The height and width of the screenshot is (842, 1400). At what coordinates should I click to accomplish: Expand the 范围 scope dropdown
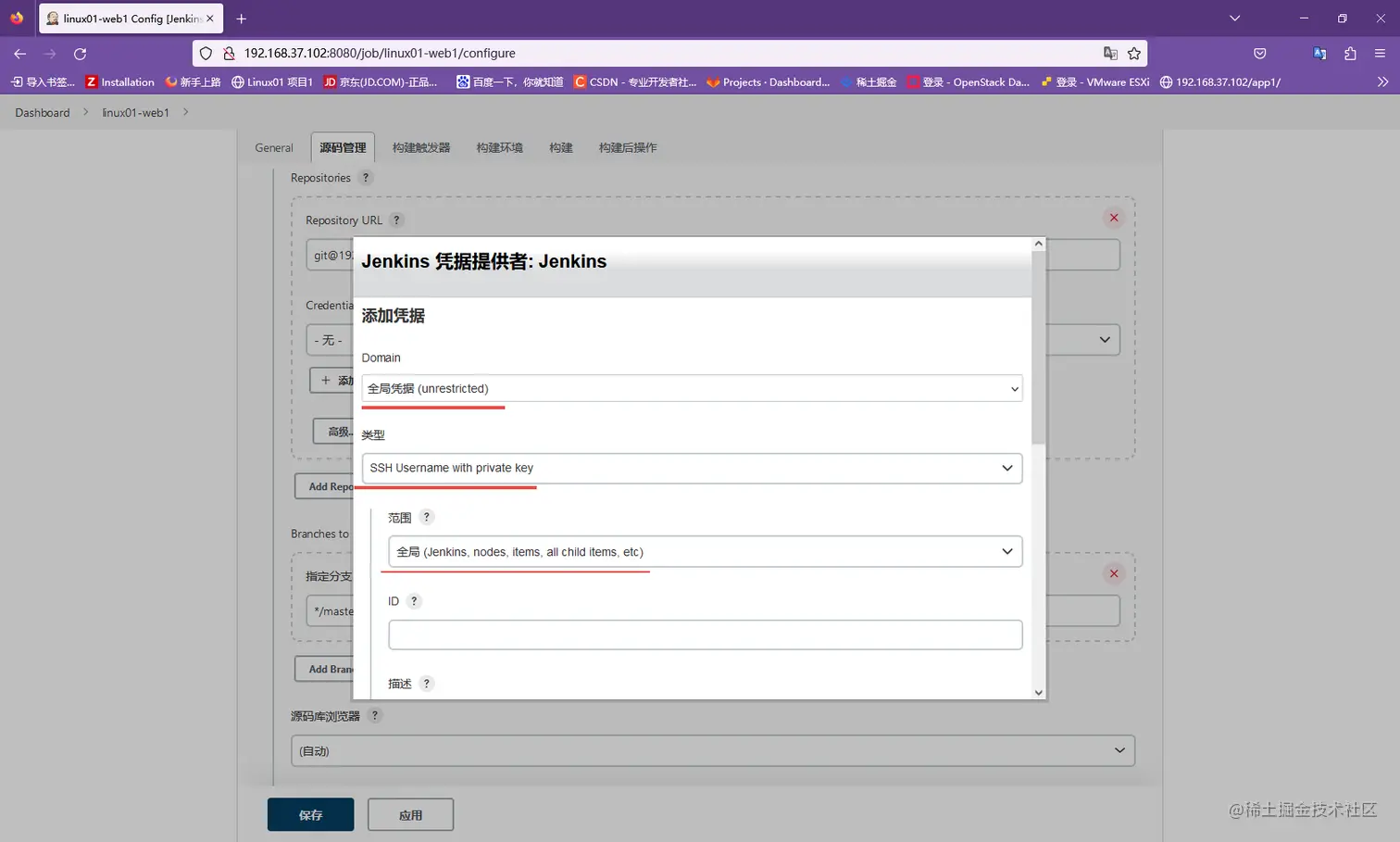(705, 551)
